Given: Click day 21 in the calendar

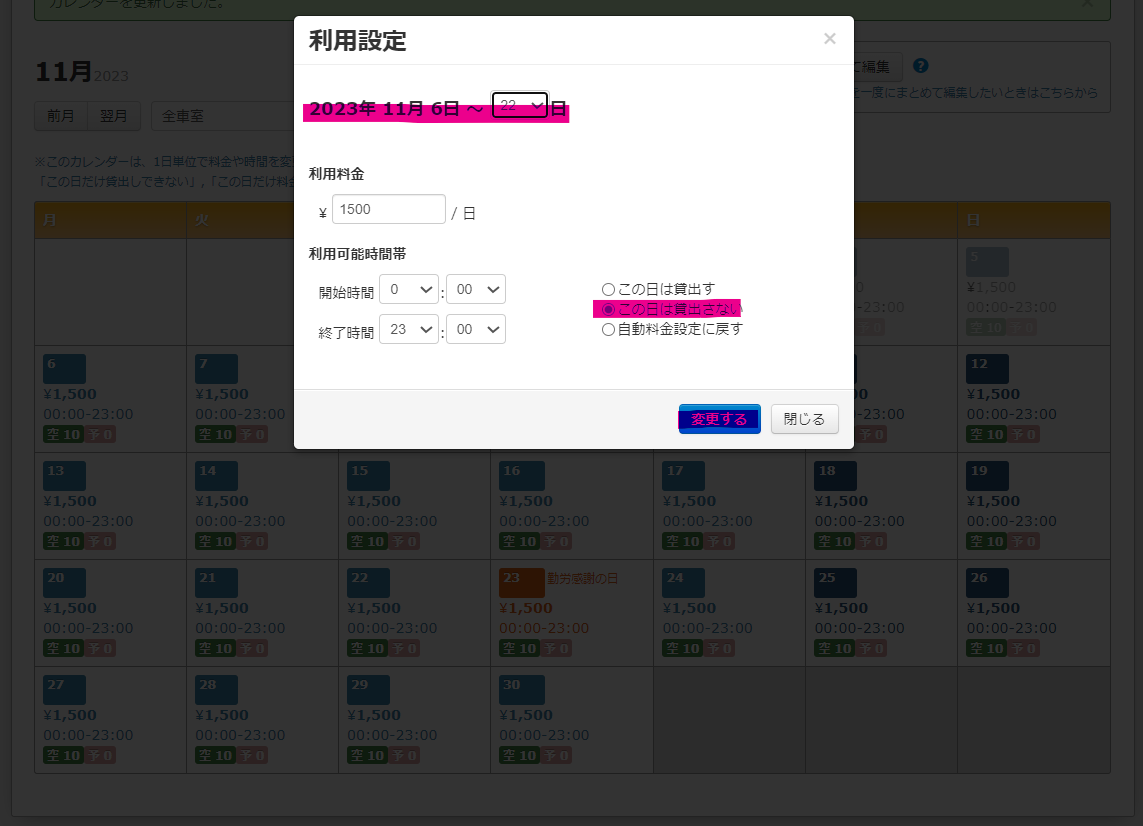Looking at the screenshot, I should [216, 583].
